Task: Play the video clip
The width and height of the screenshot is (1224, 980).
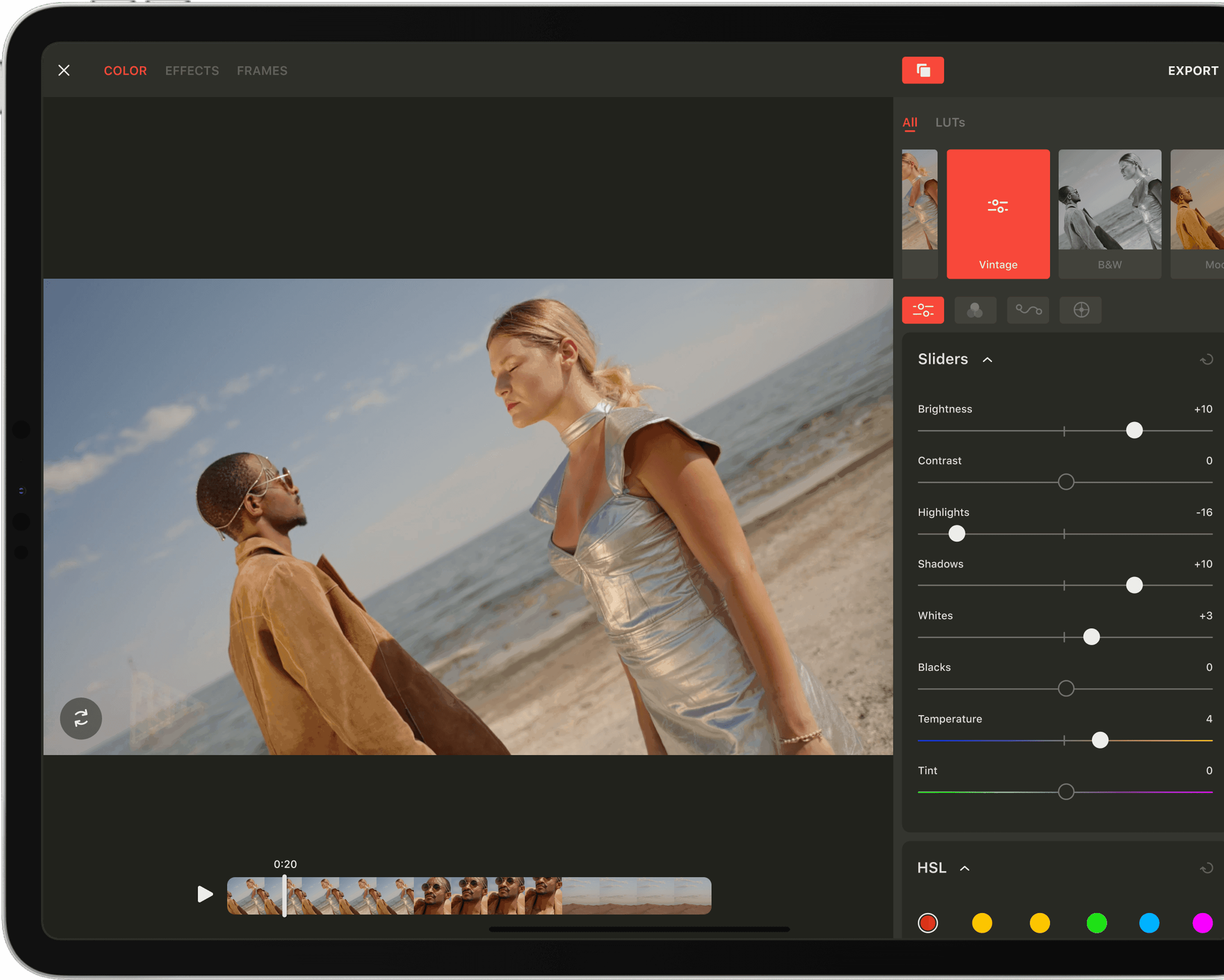Action: (205, 894)
